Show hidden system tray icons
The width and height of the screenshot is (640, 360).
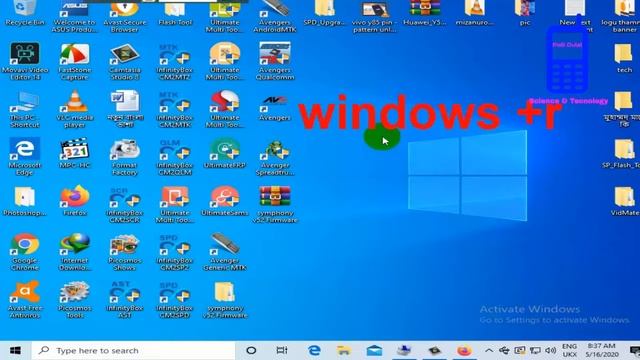click(x=489, y=350)
